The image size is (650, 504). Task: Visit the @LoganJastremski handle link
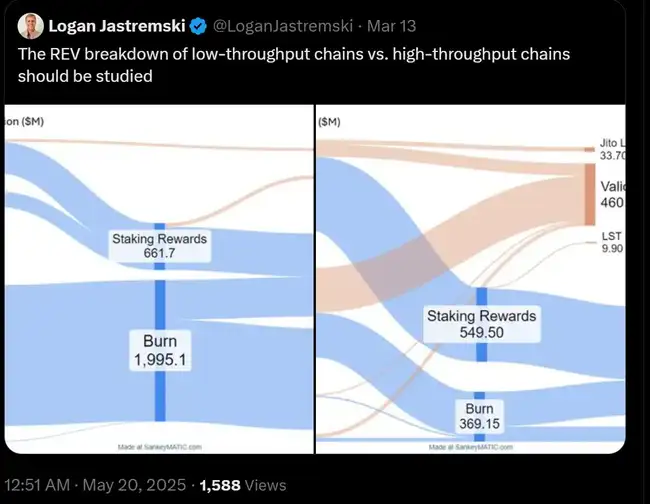point(283,24)
